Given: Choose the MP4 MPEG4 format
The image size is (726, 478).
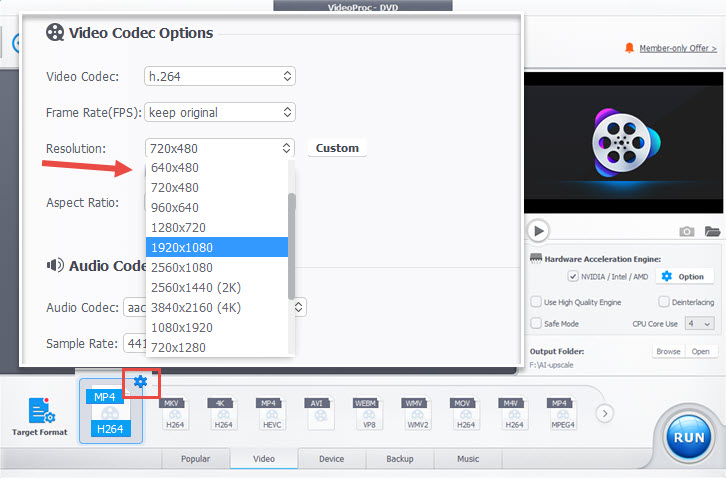Looking at the screenshot, I should click(x=562, y=414).
